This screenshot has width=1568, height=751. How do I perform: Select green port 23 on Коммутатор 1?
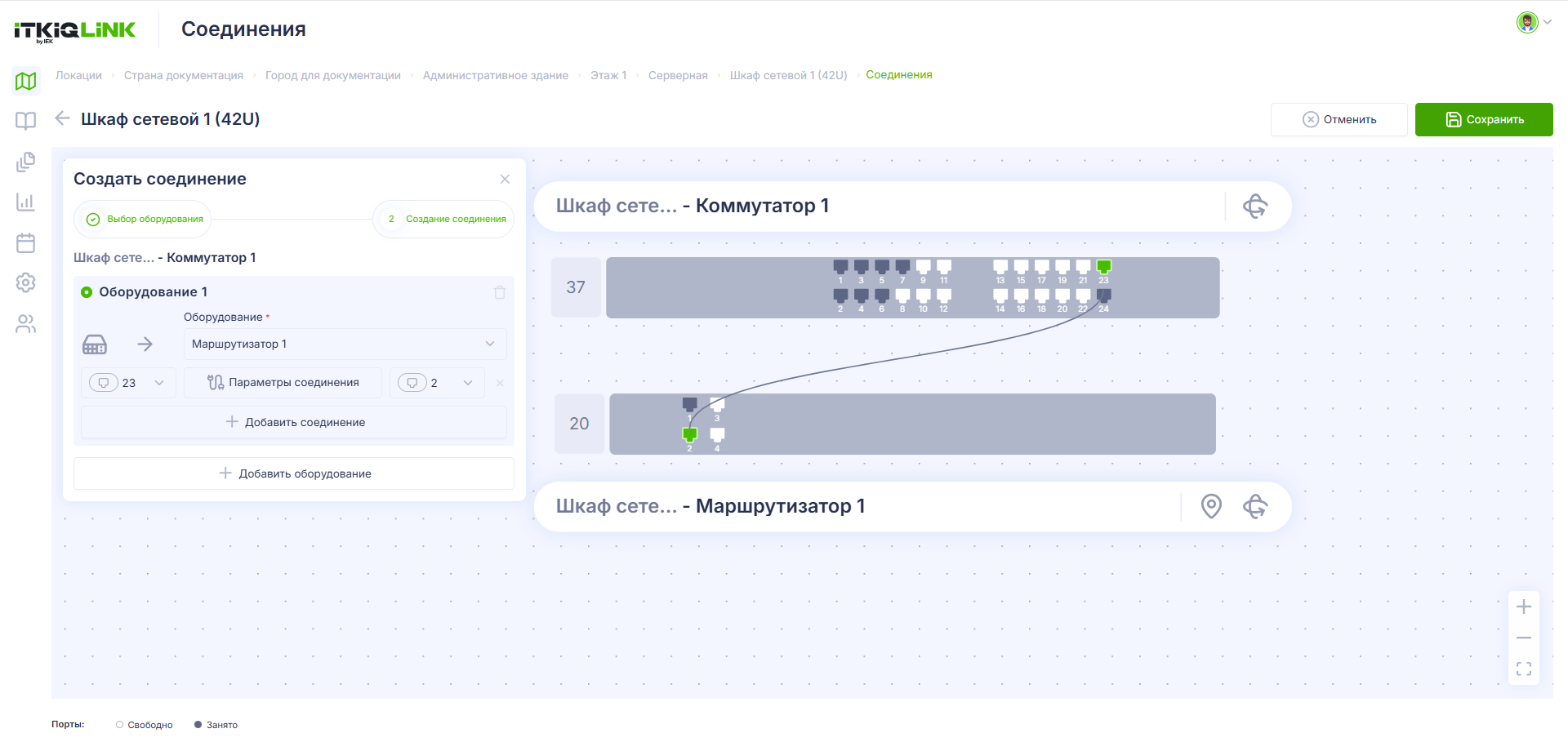(1103, 267)
